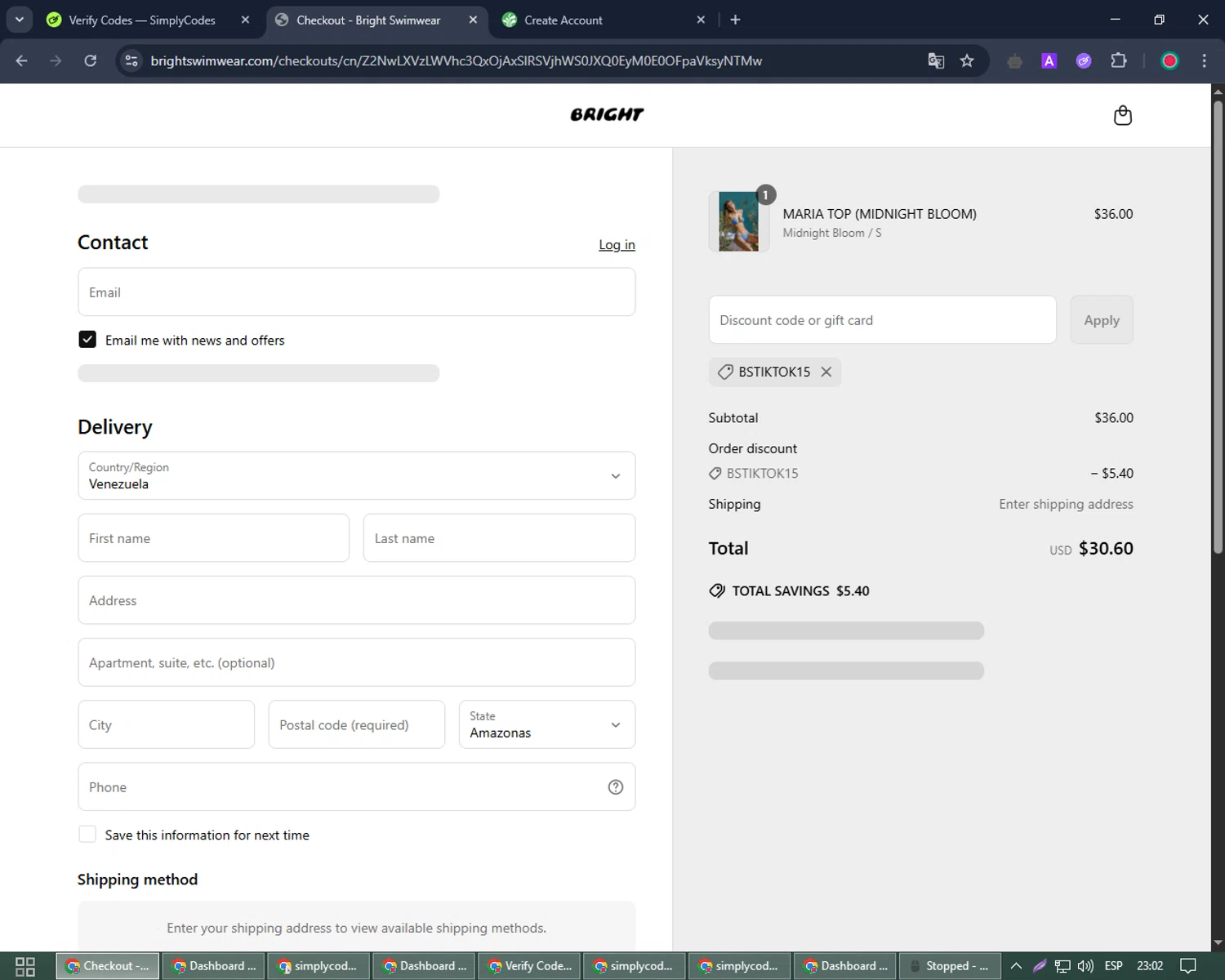Reload the checkout page

[x=90, y=60]
